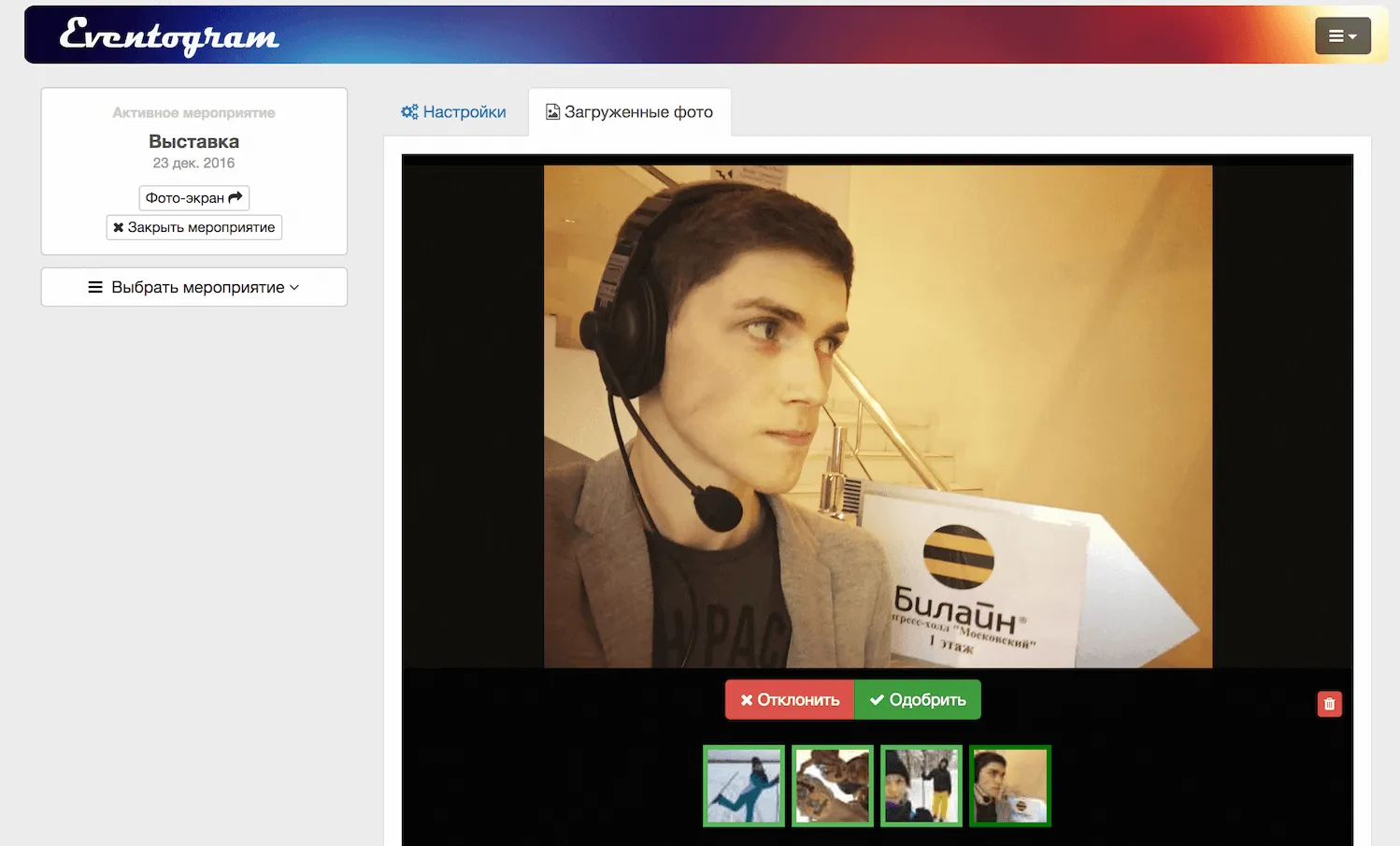
Task: Select the Загруженные фото tab
Action: click(630, 112)
